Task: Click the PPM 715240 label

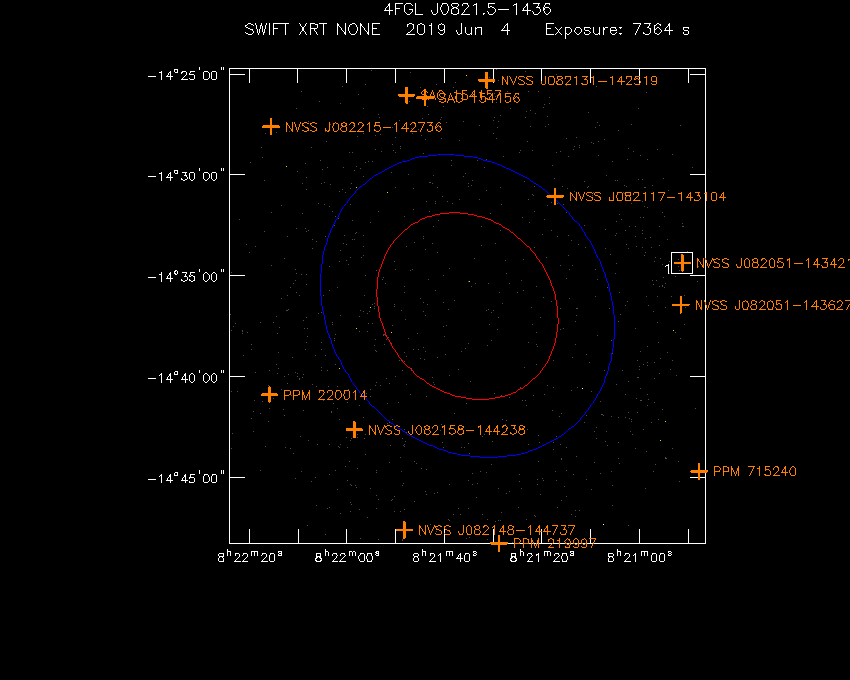Action: (x=755, y=472)
